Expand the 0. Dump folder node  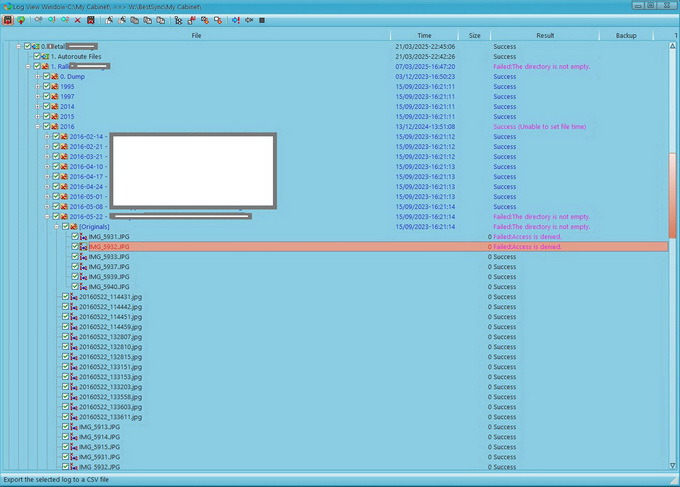tap(38, 76)
